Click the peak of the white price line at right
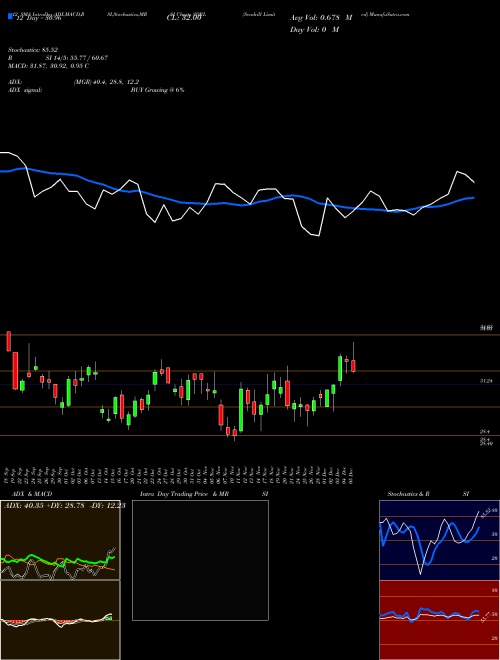This screenshot has height=660, width=500. pos(457,172)
